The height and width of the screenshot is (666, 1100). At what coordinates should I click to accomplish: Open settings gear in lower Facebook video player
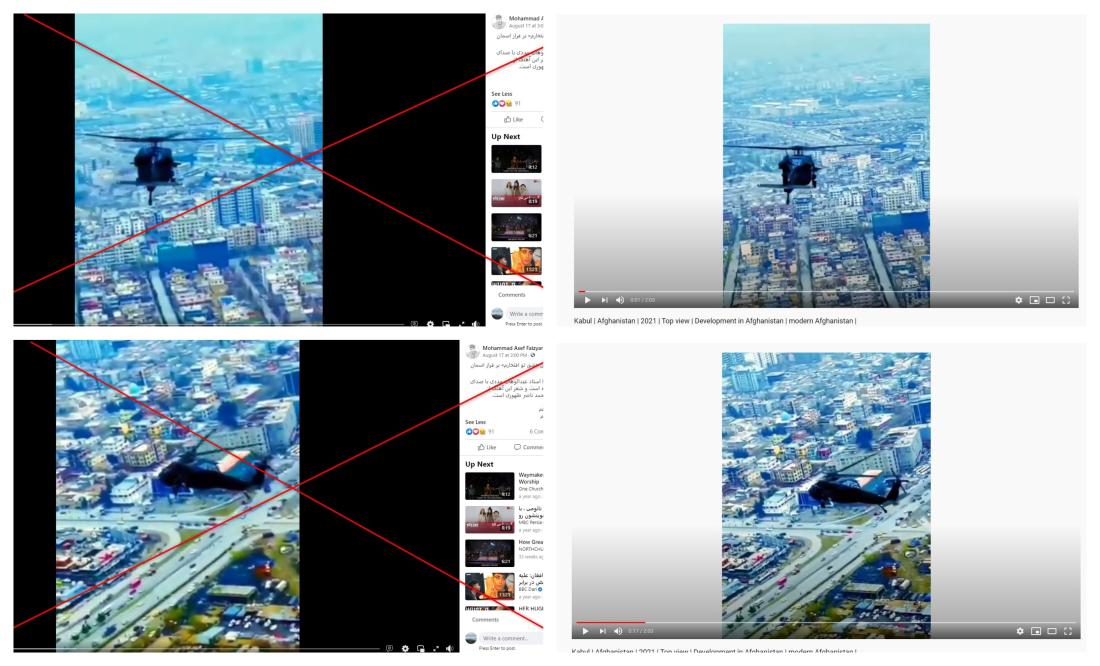click(405, 648)
